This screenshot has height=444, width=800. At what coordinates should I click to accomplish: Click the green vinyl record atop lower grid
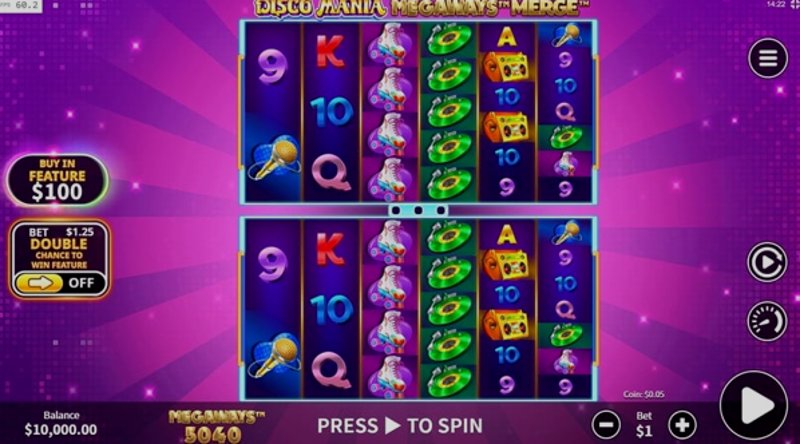pos(447,237)
